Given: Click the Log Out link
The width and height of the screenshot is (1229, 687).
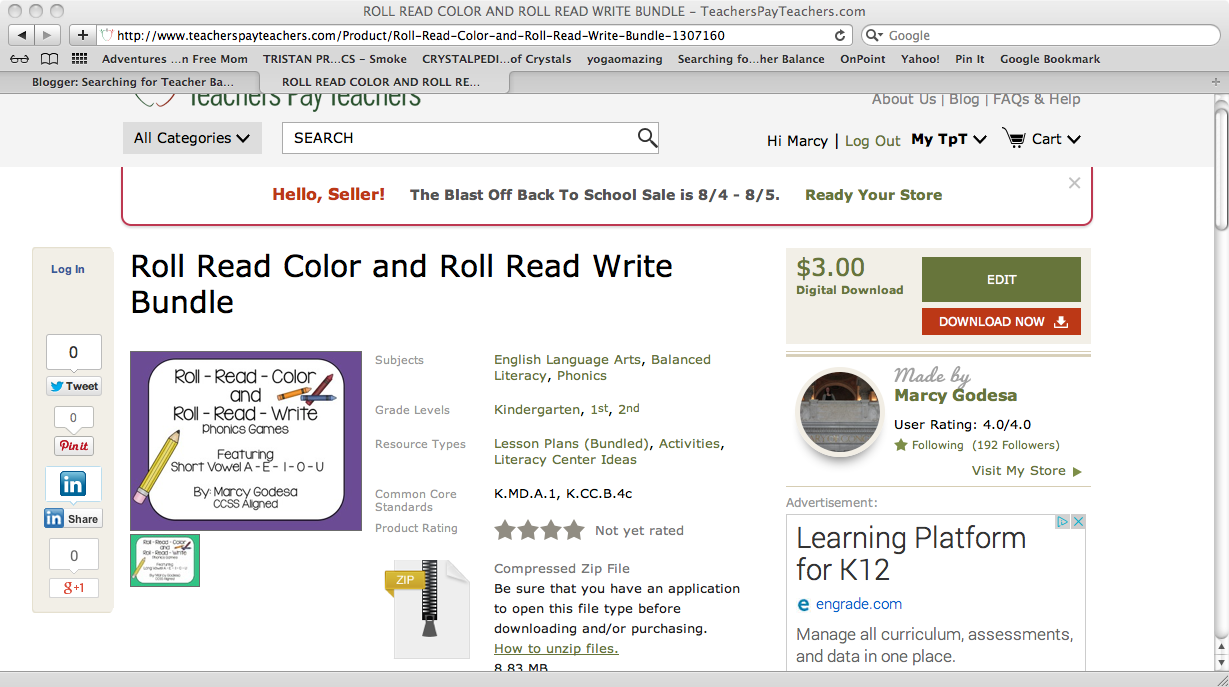Looking at the screenshot, I should point(873,141).
